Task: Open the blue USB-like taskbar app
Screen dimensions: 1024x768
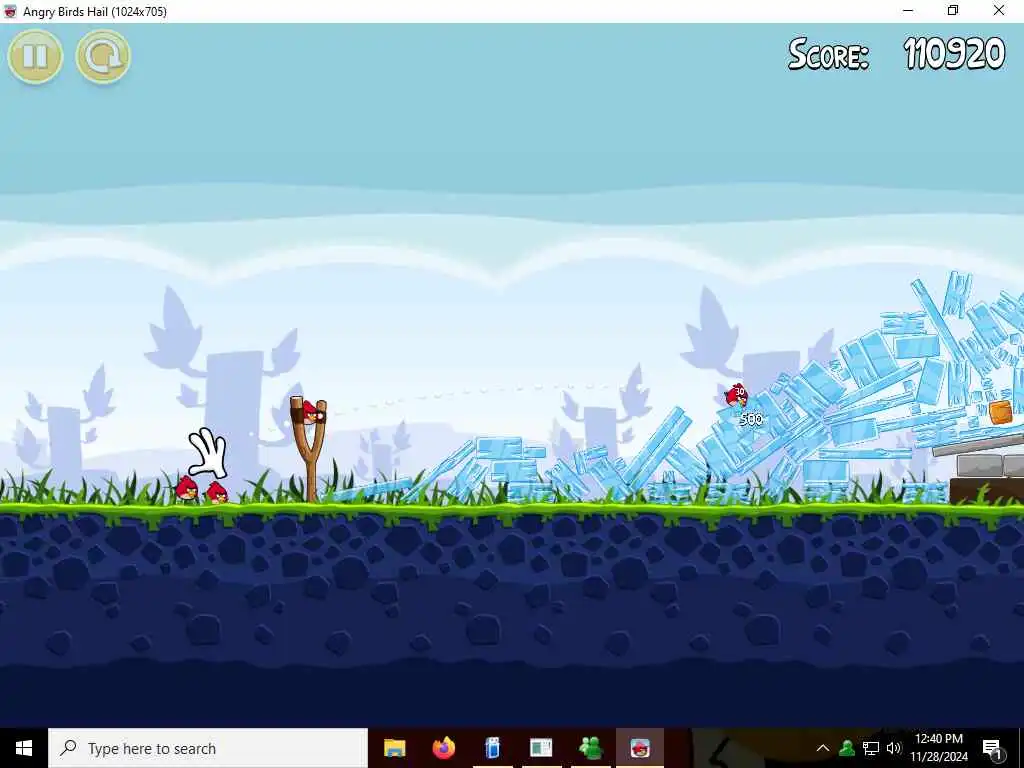Action: point(492,748)
